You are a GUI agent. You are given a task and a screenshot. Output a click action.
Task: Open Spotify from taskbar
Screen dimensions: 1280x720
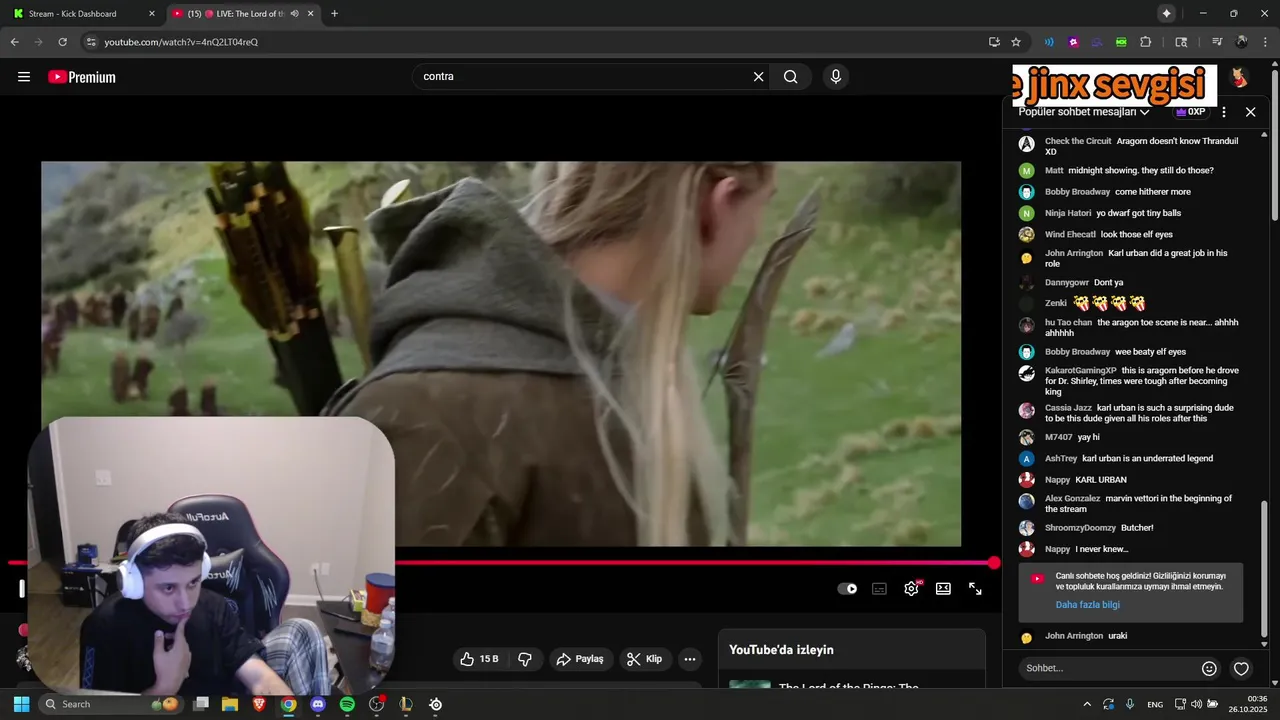pos(347,704)
